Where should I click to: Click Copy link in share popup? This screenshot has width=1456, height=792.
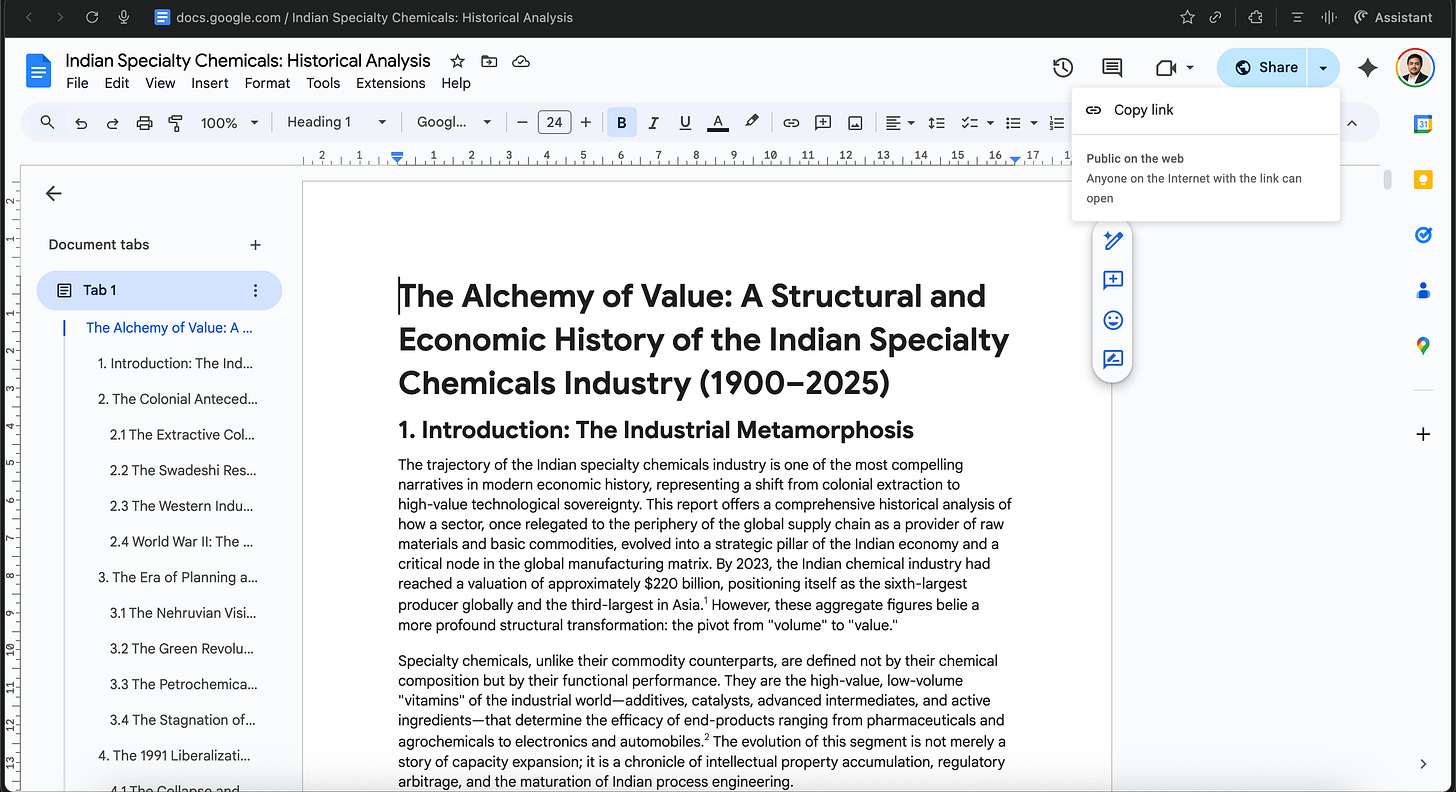(1143, 110)
